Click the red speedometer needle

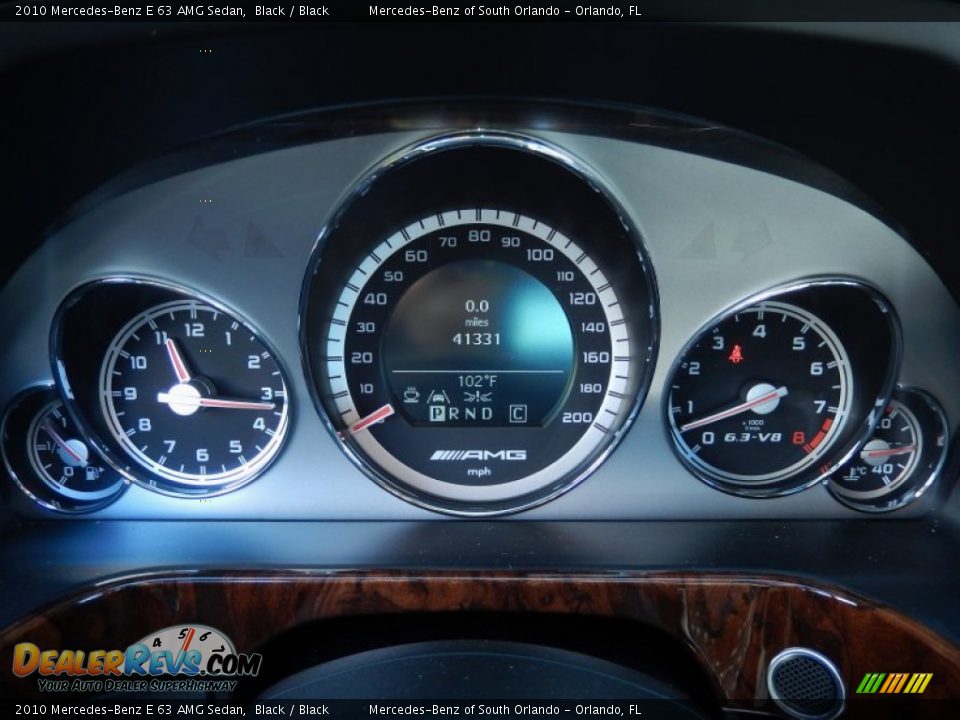[371, 419]
